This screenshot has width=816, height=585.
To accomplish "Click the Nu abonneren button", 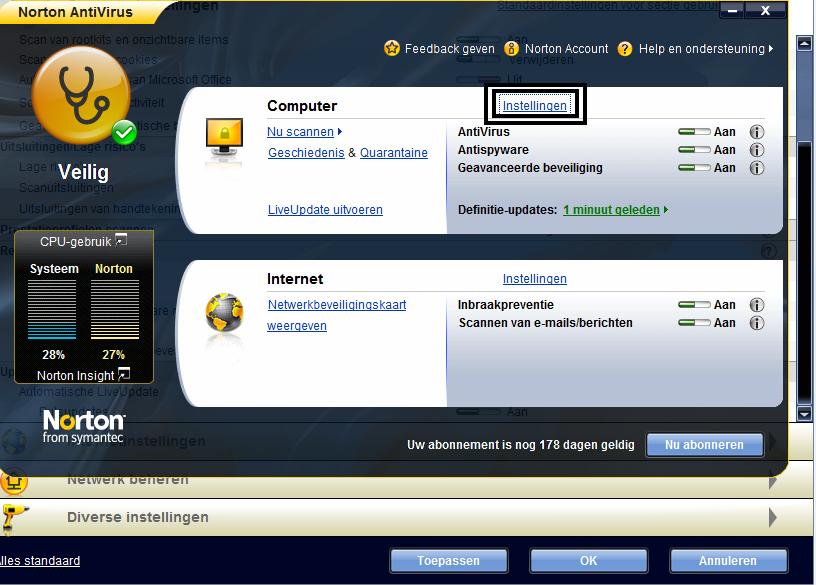I will click(704, 445).
